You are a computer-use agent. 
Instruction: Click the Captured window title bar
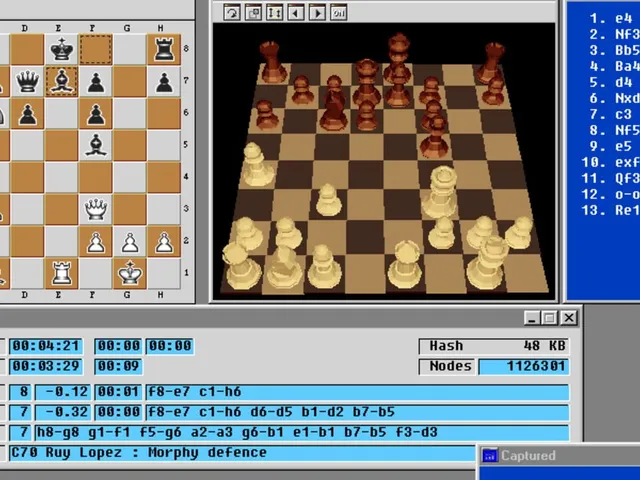559,455
